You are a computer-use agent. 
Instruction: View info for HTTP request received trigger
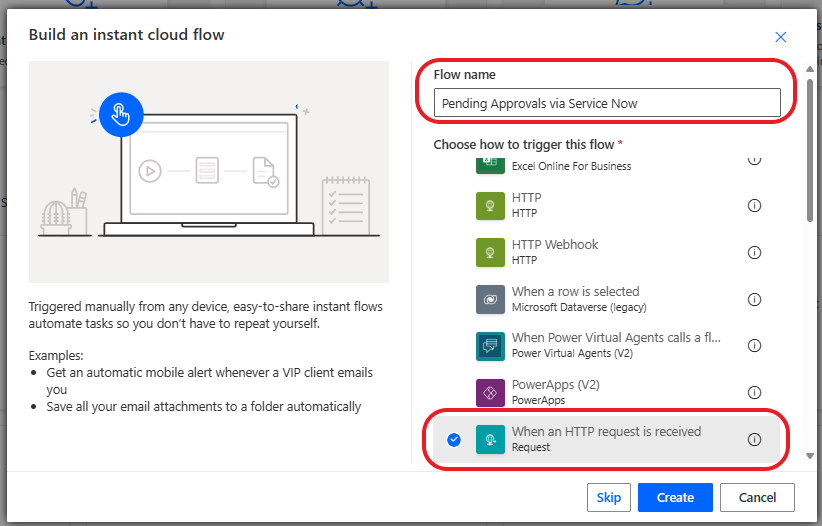pos(754,439)
